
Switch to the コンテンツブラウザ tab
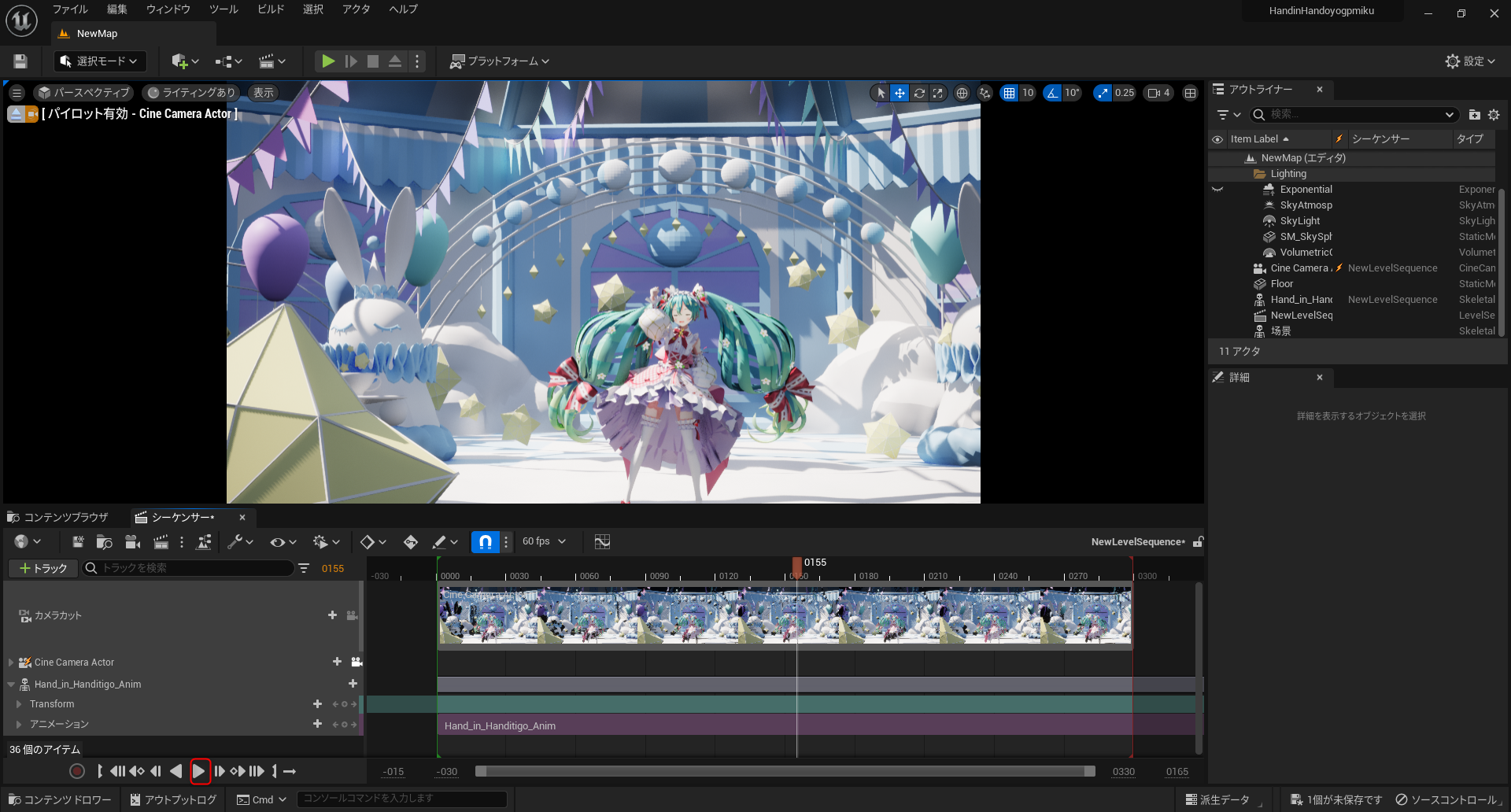point(58,518)
